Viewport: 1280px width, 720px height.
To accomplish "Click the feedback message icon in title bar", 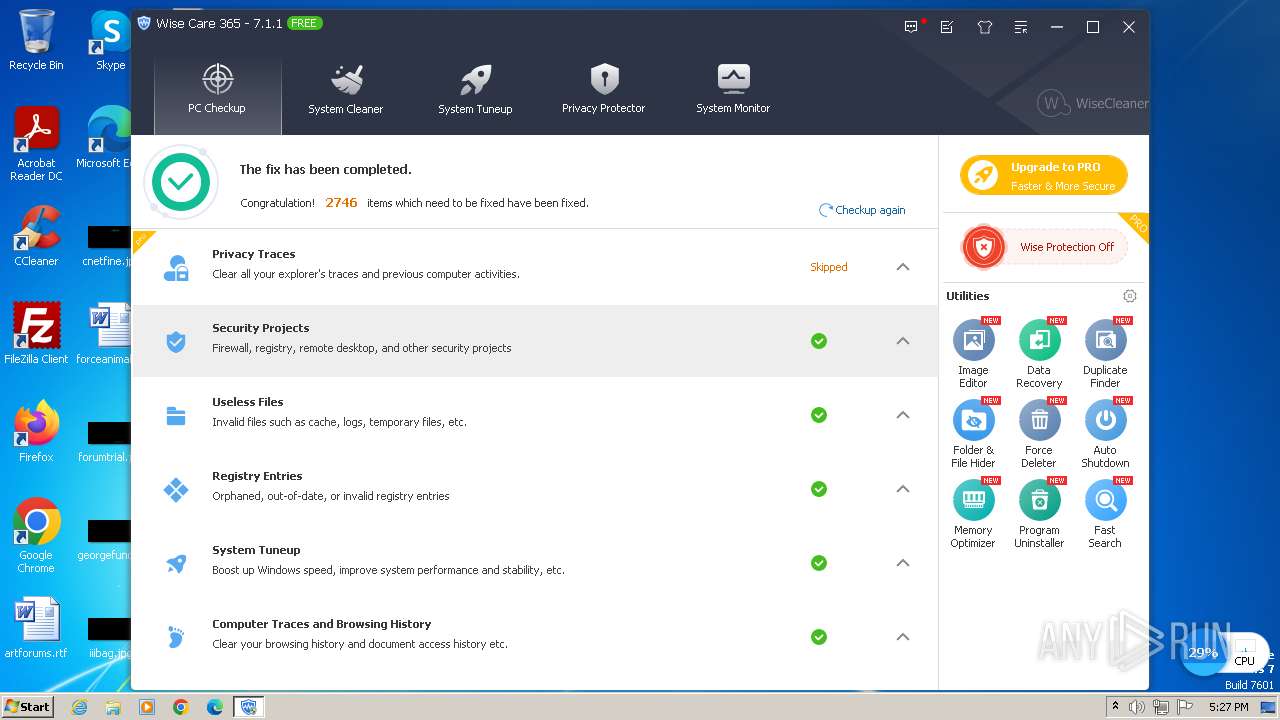I will click(x=911, y=27).
